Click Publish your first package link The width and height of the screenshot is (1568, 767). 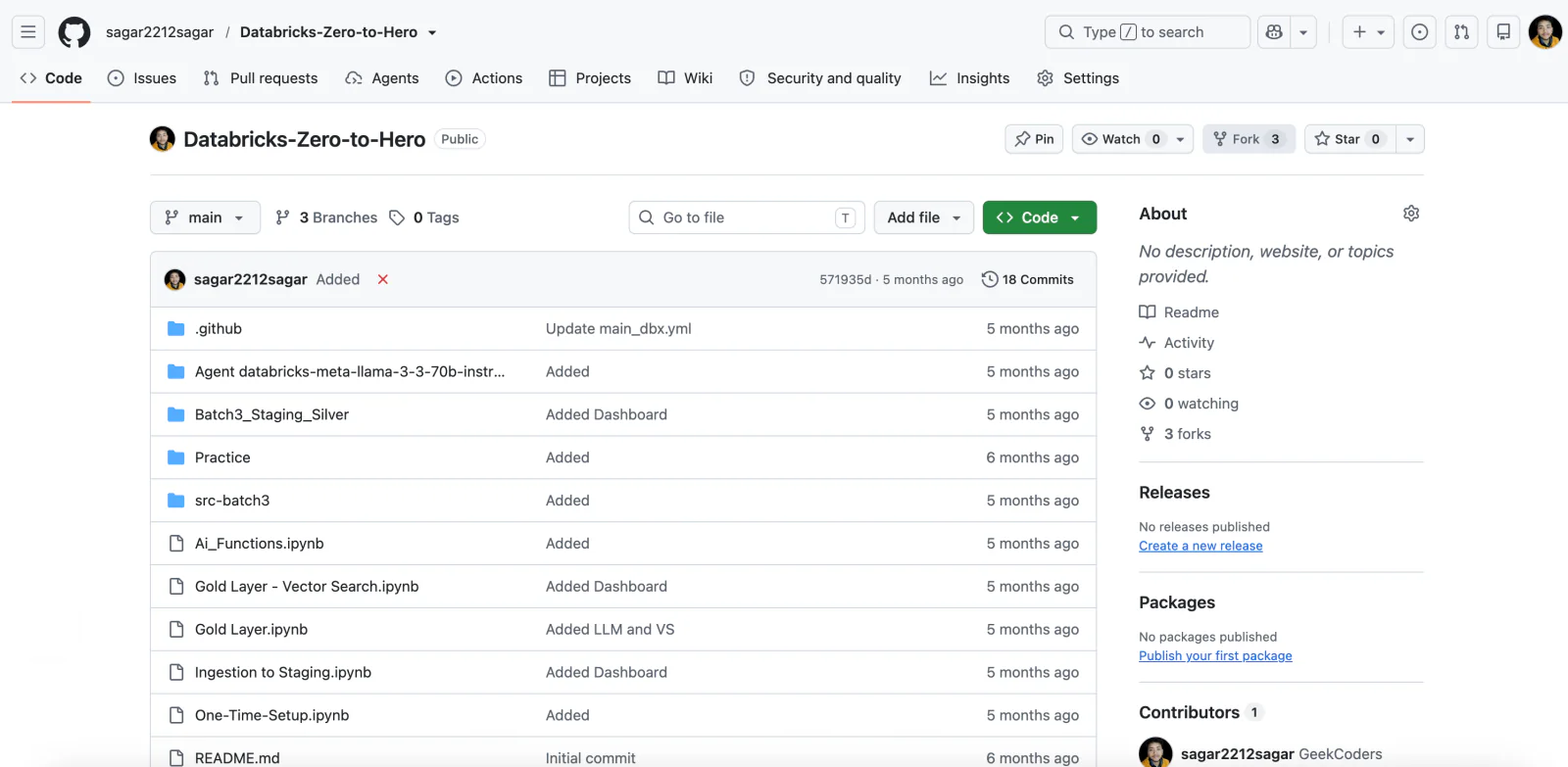pyautogui.click(x=1215, y=656)
